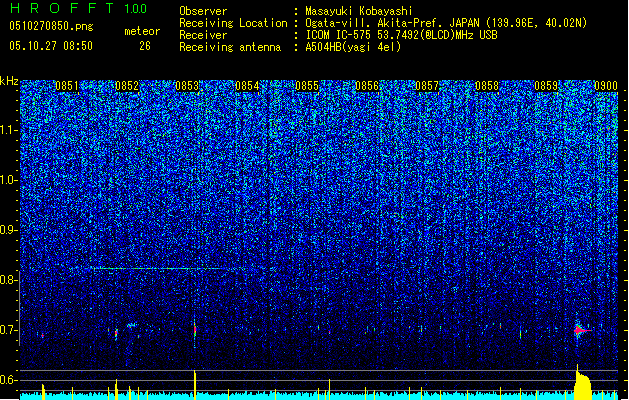Click the 0.7 kHz axis label
The height and width of the screenshot is (400, 629).
click(8, 330)
